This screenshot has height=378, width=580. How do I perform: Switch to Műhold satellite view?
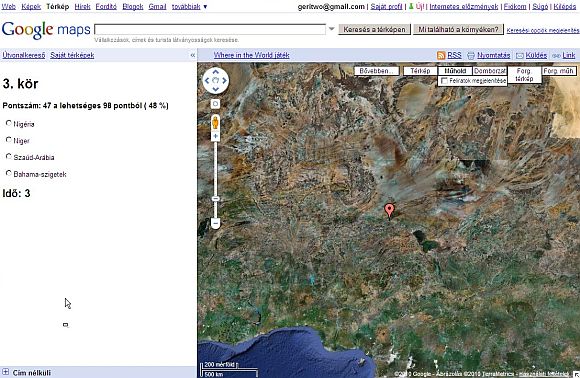(x=455, y=71)
